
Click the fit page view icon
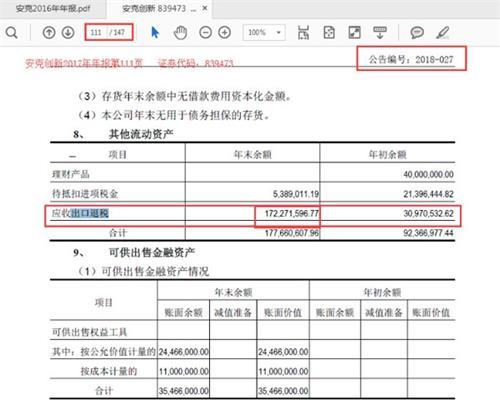pyautogui.click(x=329, y=33)
